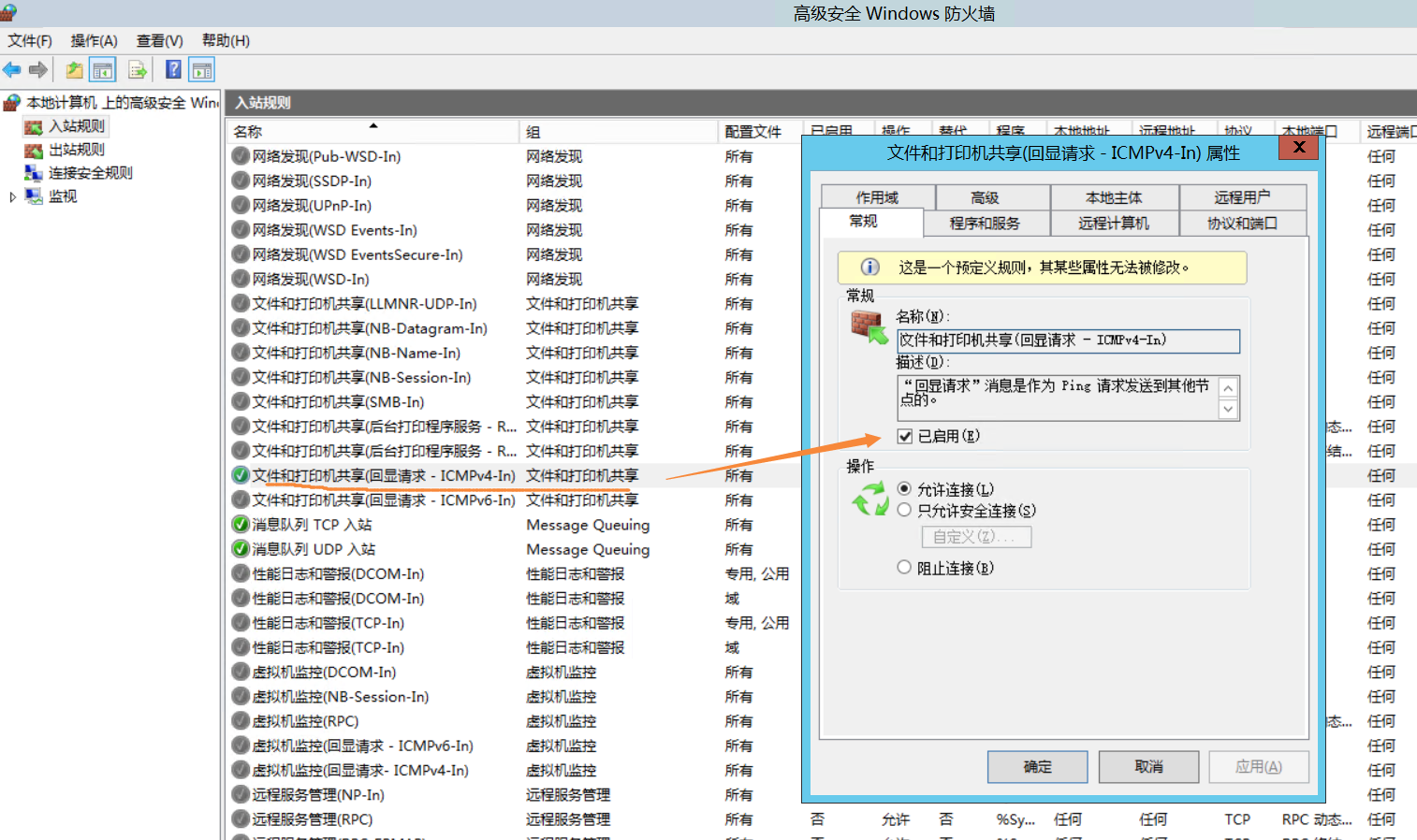1417x840 pixels.
Task: Select the 阻止连接(B) radio button
Action: 904,567
